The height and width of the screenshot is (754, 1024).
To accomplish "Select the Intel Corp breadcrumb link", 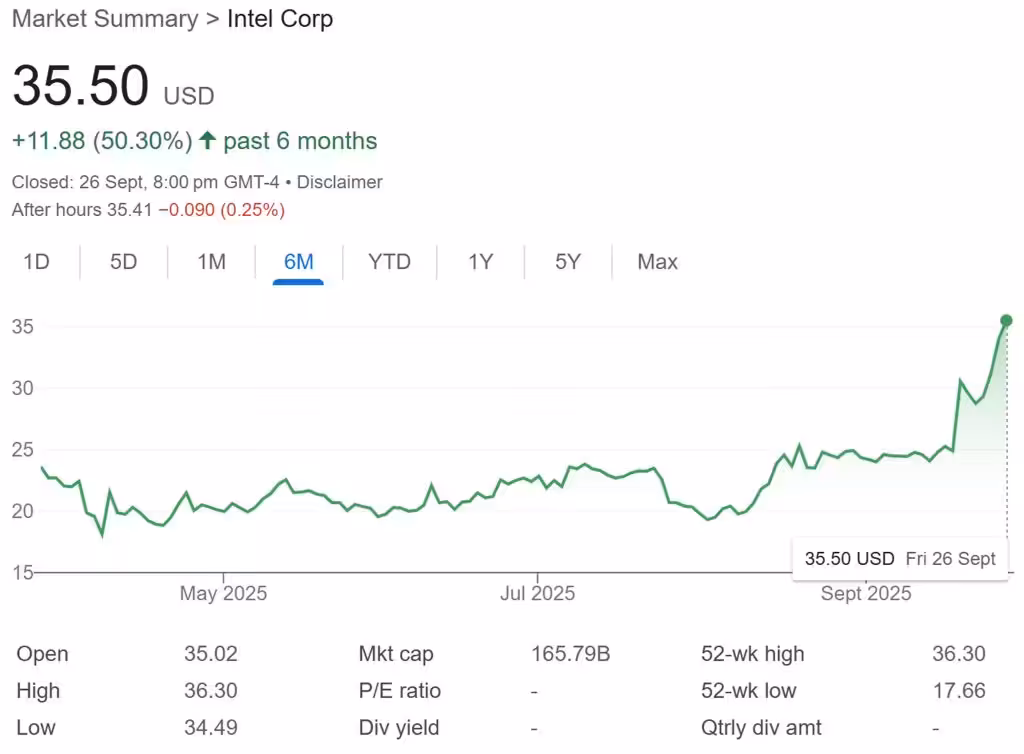I will point(281,18).
